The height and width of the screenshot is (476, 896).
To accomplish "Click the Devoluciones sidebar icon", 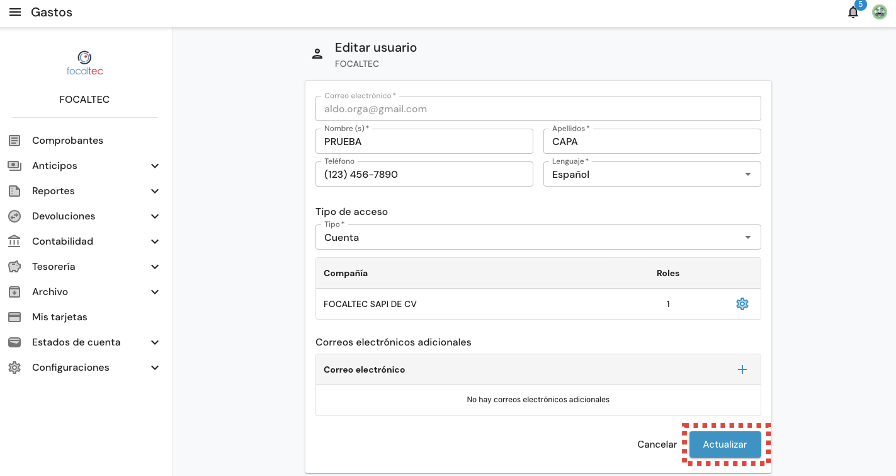I will point(14,216).
